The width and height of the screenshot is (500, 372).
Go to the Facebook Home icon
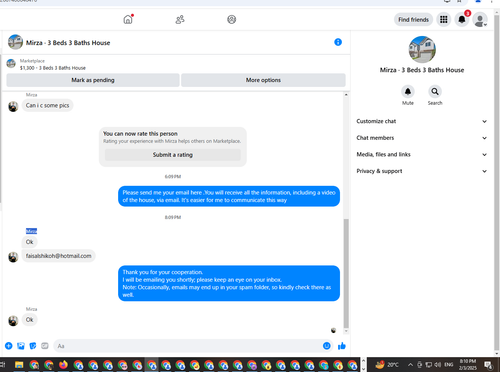[128, 19]
